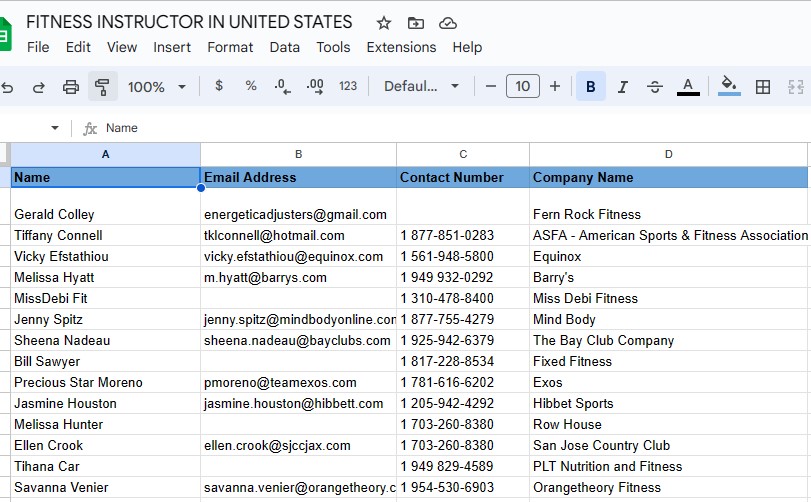Select column D header

(x=668, y=154)
